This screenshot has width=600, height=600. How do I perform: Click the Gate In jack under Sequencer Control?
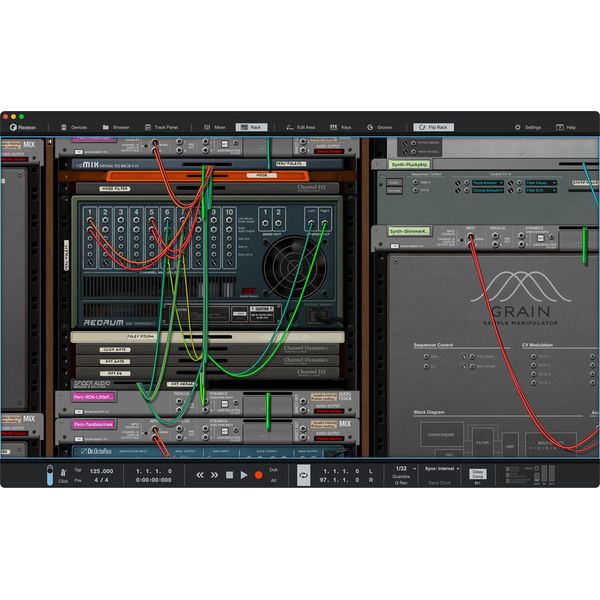[x=416, y=183]
